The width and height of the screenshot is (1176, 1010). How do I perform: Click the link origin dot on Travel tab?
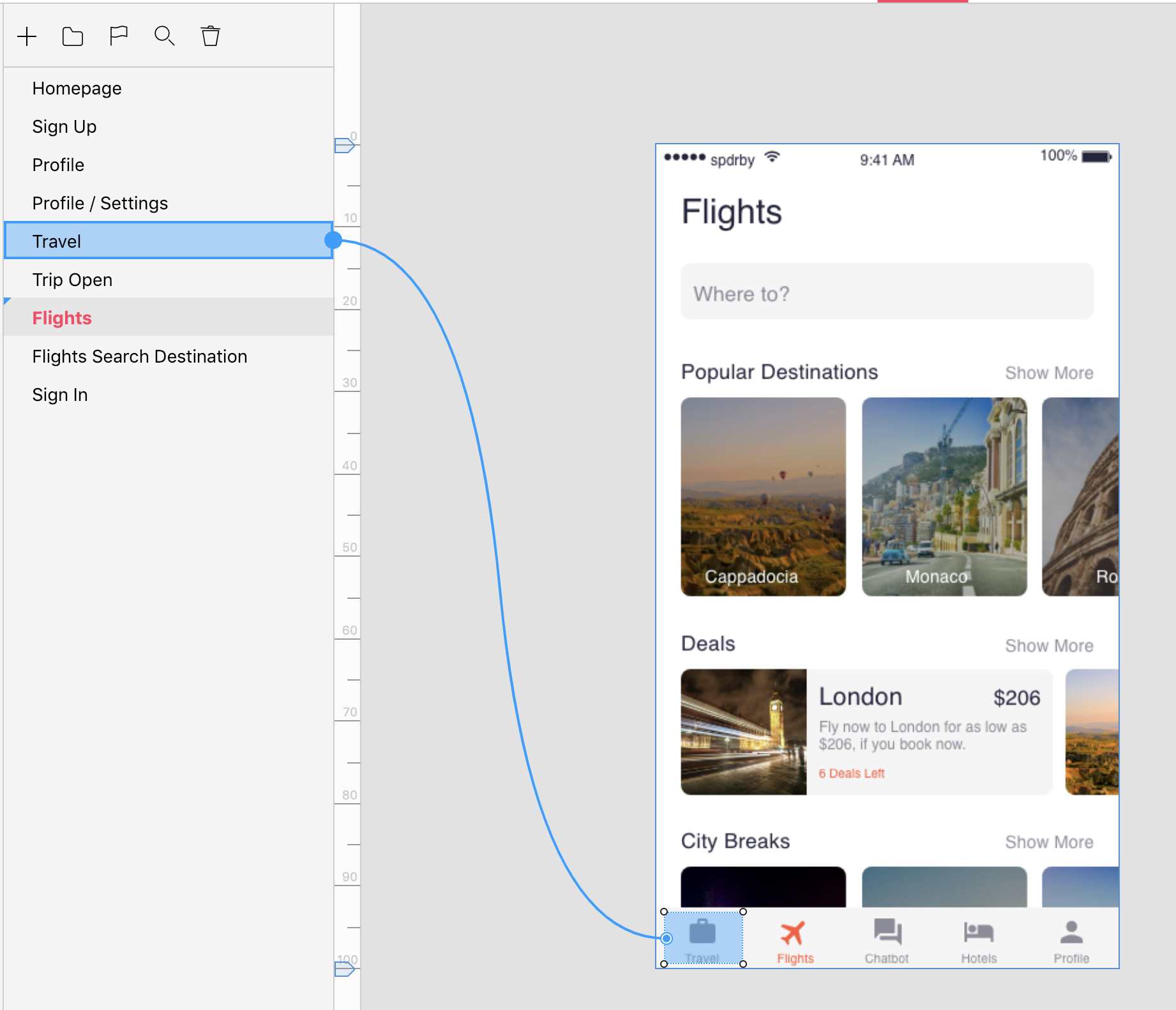coord(667,938)
